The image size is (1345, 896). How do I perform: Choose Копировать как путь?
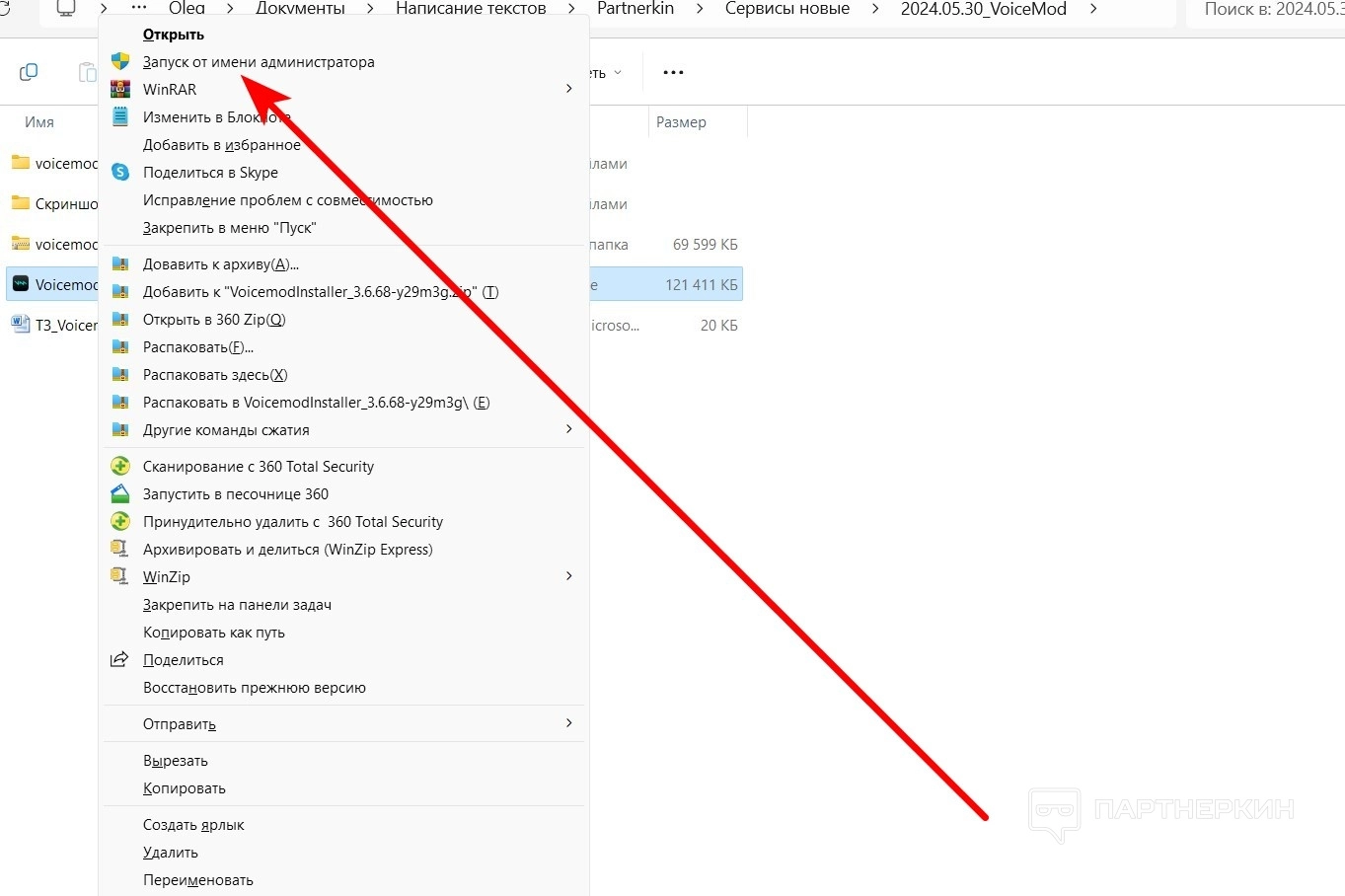click(214, 632)
